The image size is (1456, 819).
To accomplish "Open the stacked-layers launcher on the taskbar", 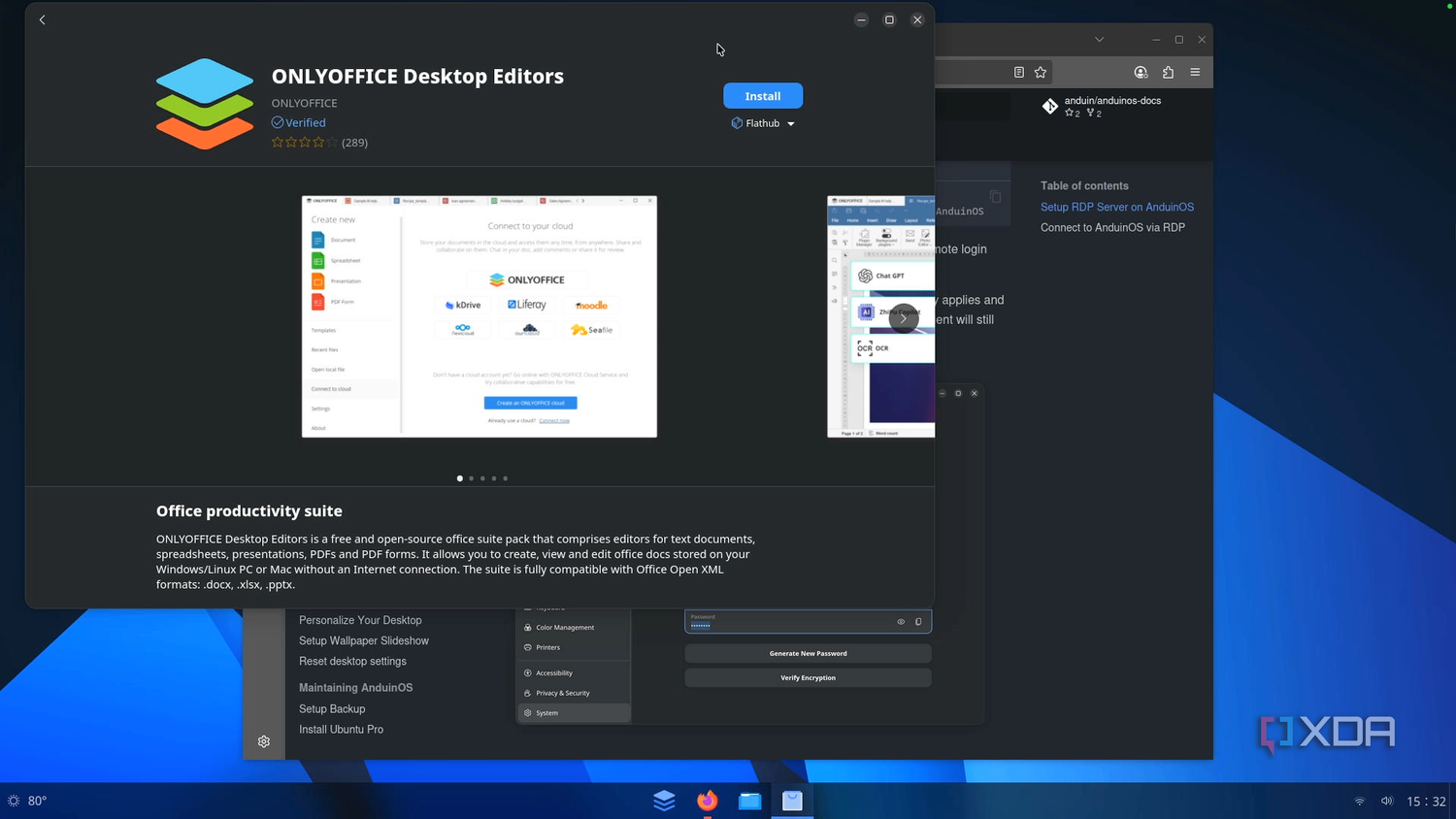I will 664,801.
